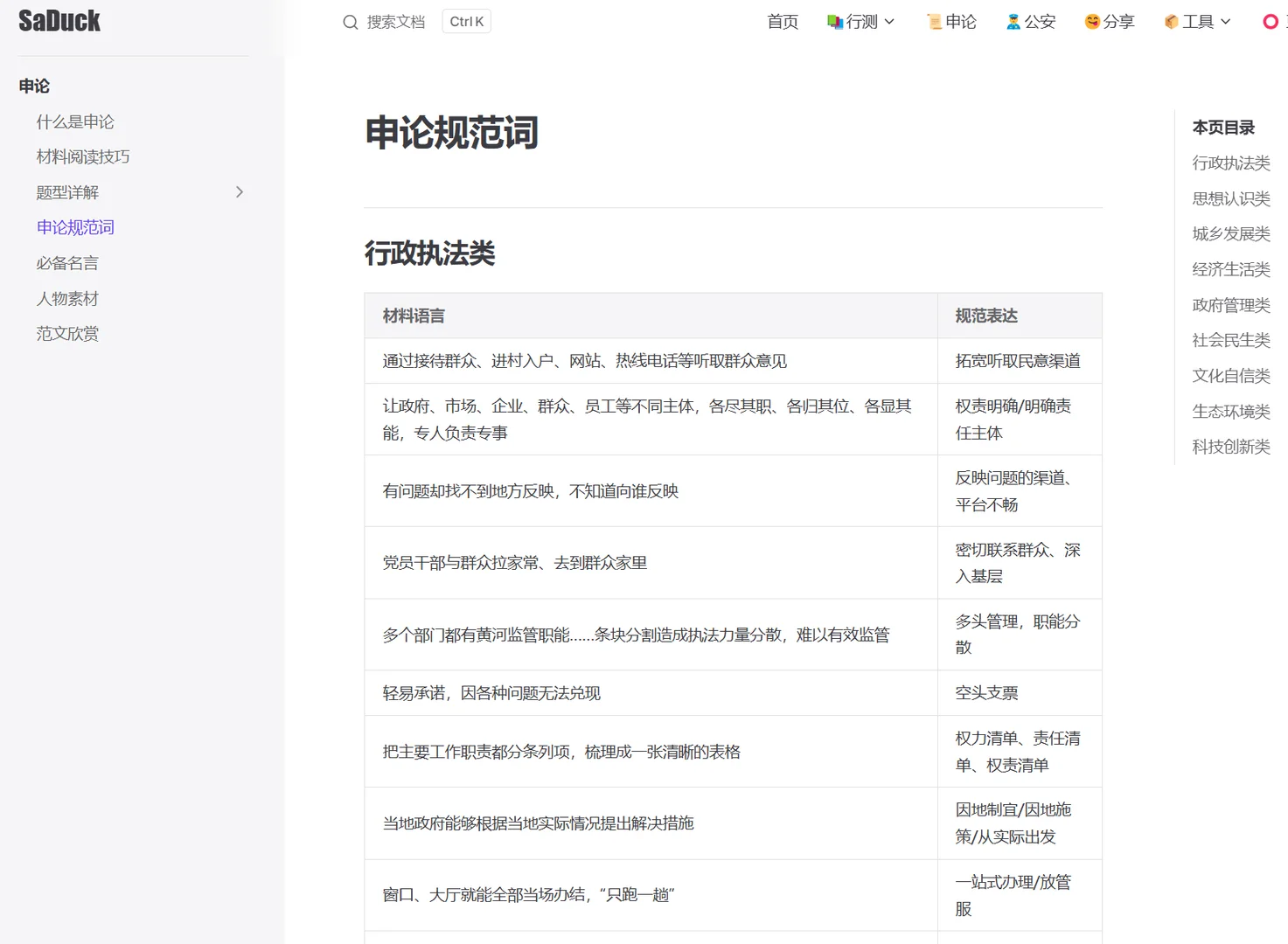
Task: Click the red circle icon at top right
Action: pos(1270,21)
